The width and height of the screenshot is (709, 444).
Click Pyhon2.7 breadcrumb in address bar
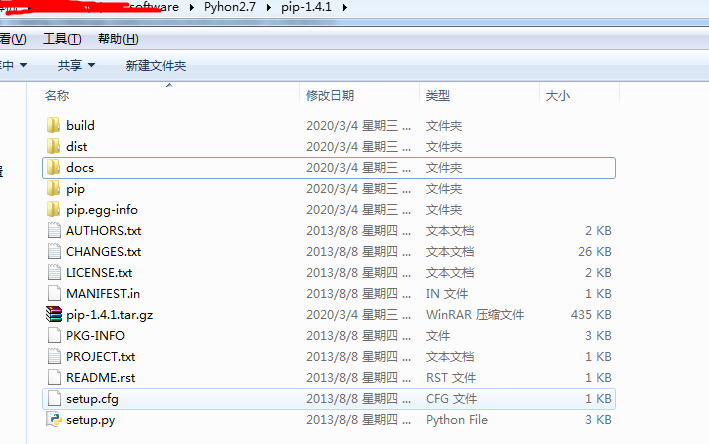pos(230,7)
